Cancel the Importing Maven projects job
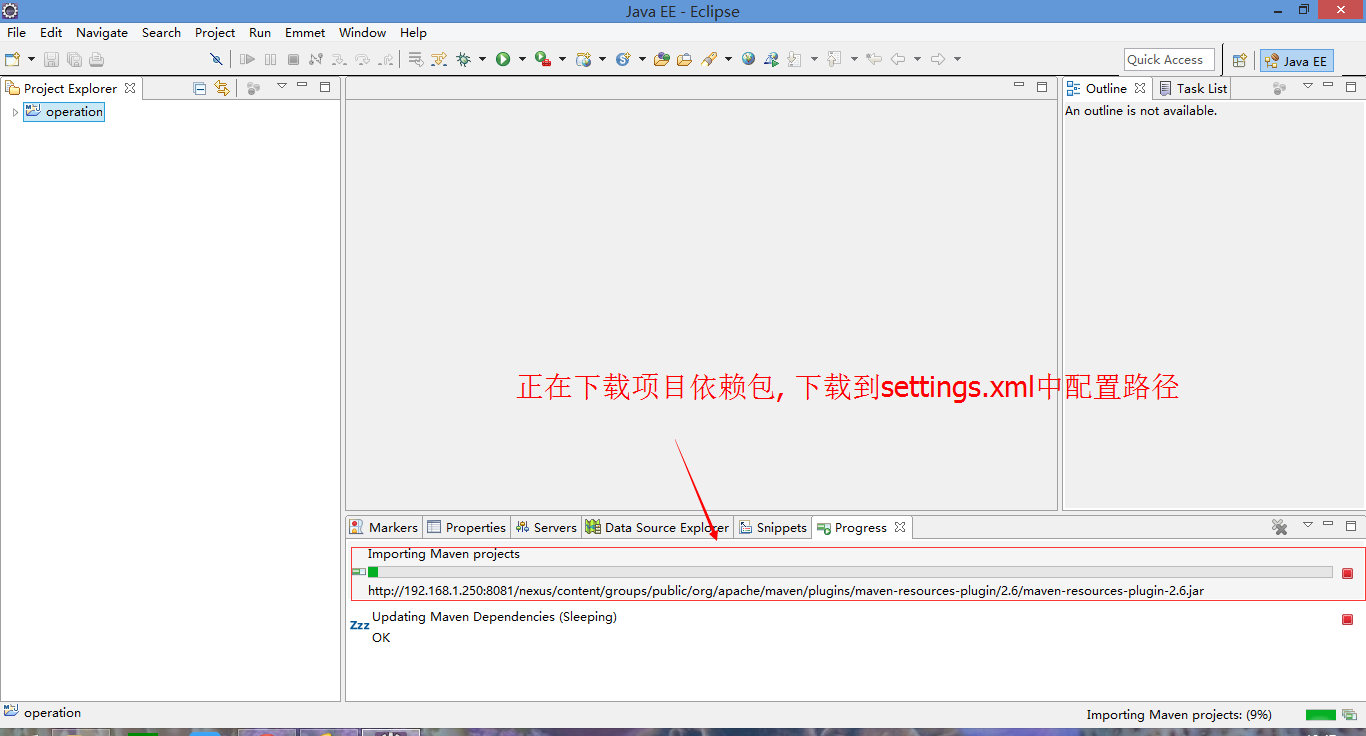Viewport: 1366px width, 736px height. (x=1347, y=573)
